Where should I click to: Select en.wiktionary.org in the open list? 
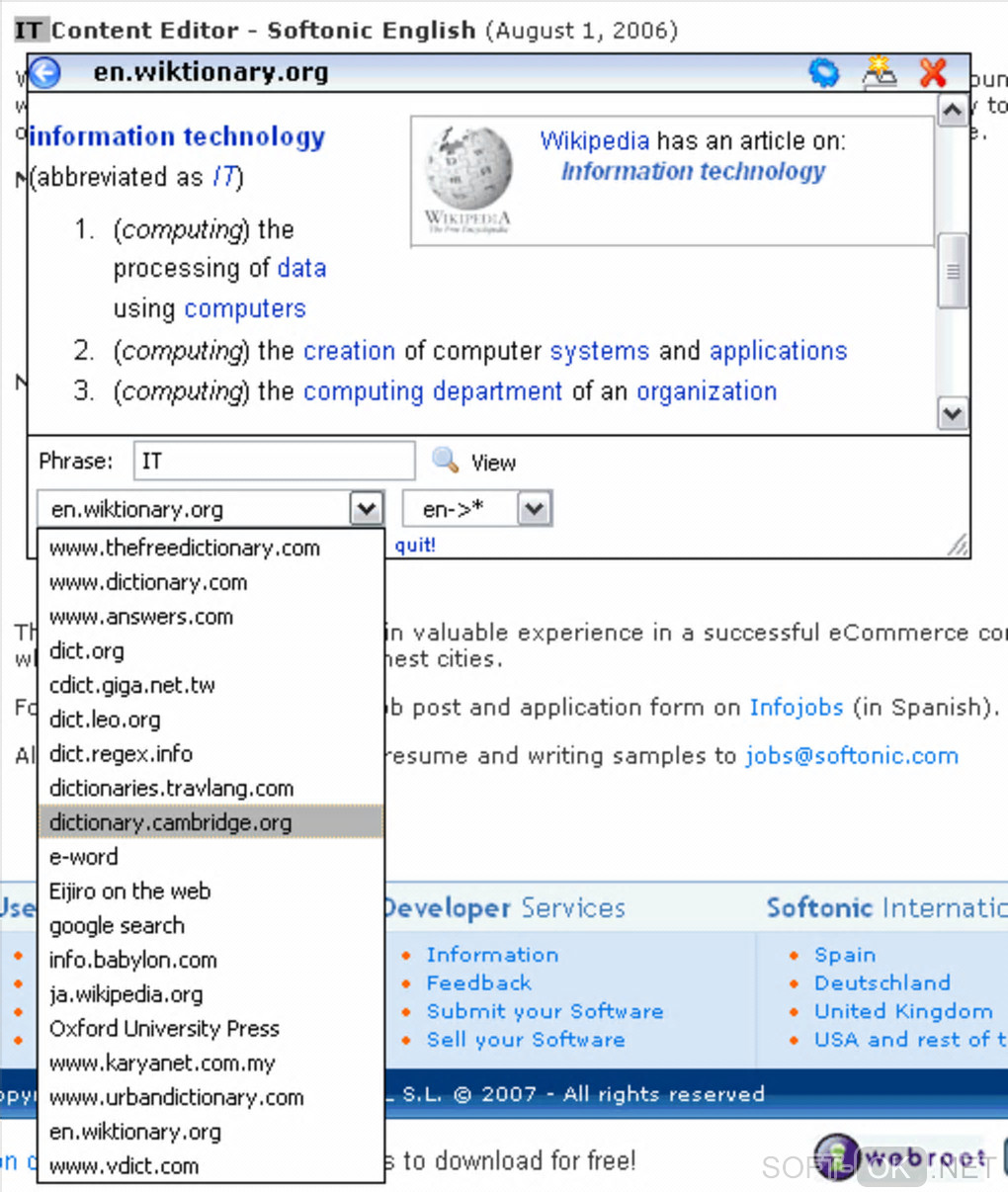[210, 1132]
